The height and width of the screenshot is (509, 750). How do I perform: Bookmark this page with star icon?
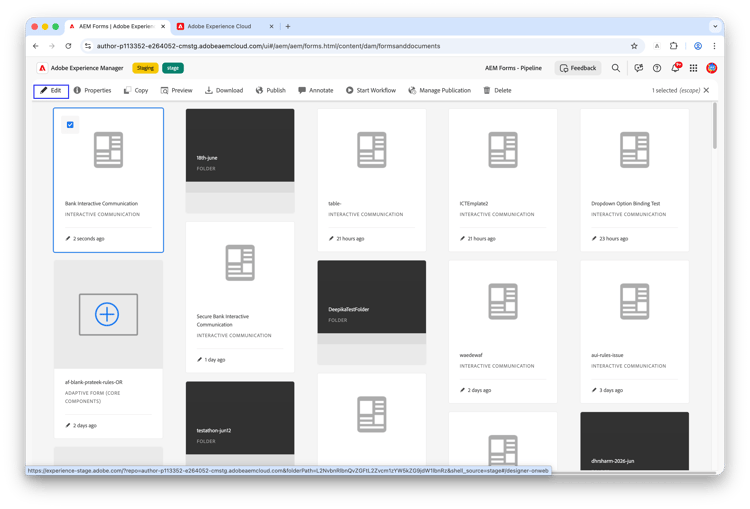click(634, 46)
